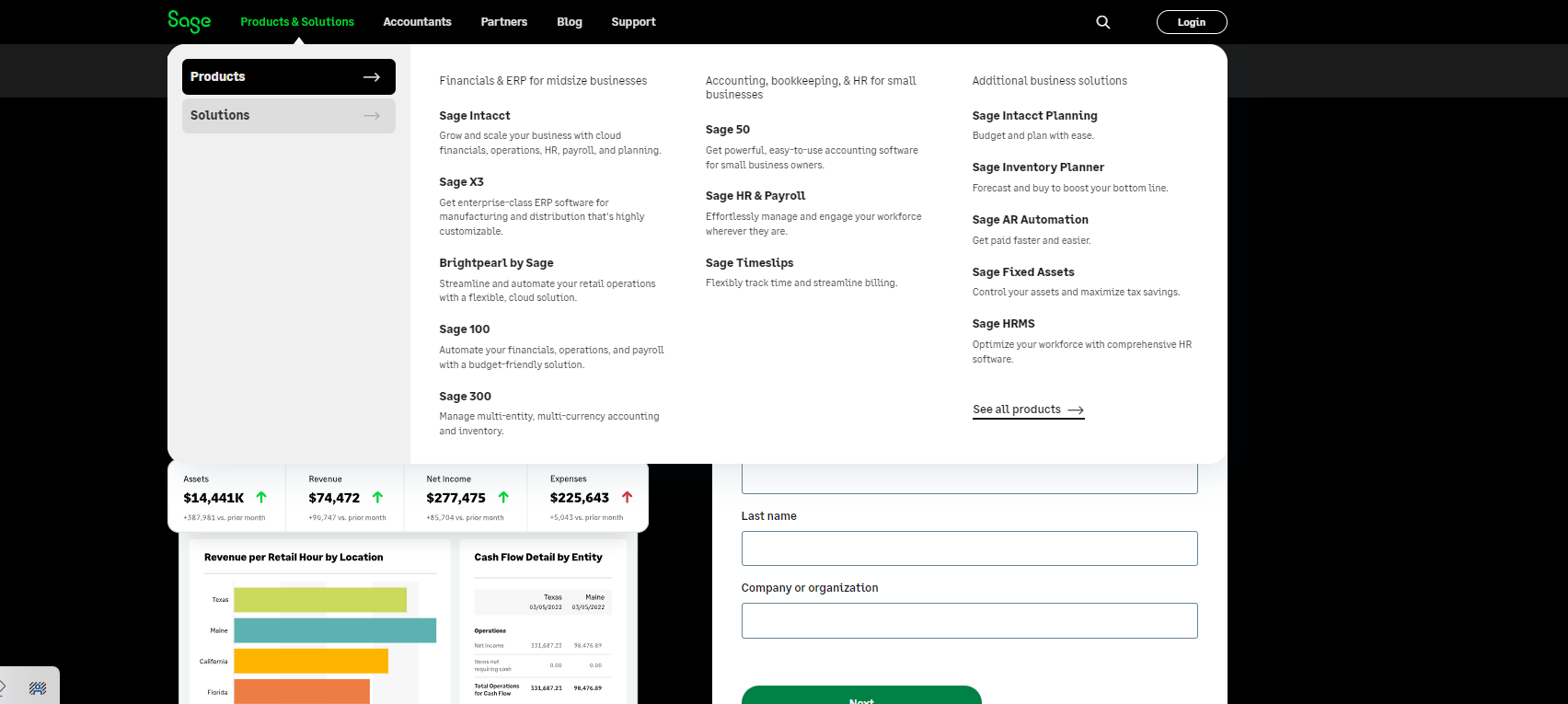Open Sage Intacct Planning link
This screenshot has height=704, width=1568.
[x=1034, y=116]
